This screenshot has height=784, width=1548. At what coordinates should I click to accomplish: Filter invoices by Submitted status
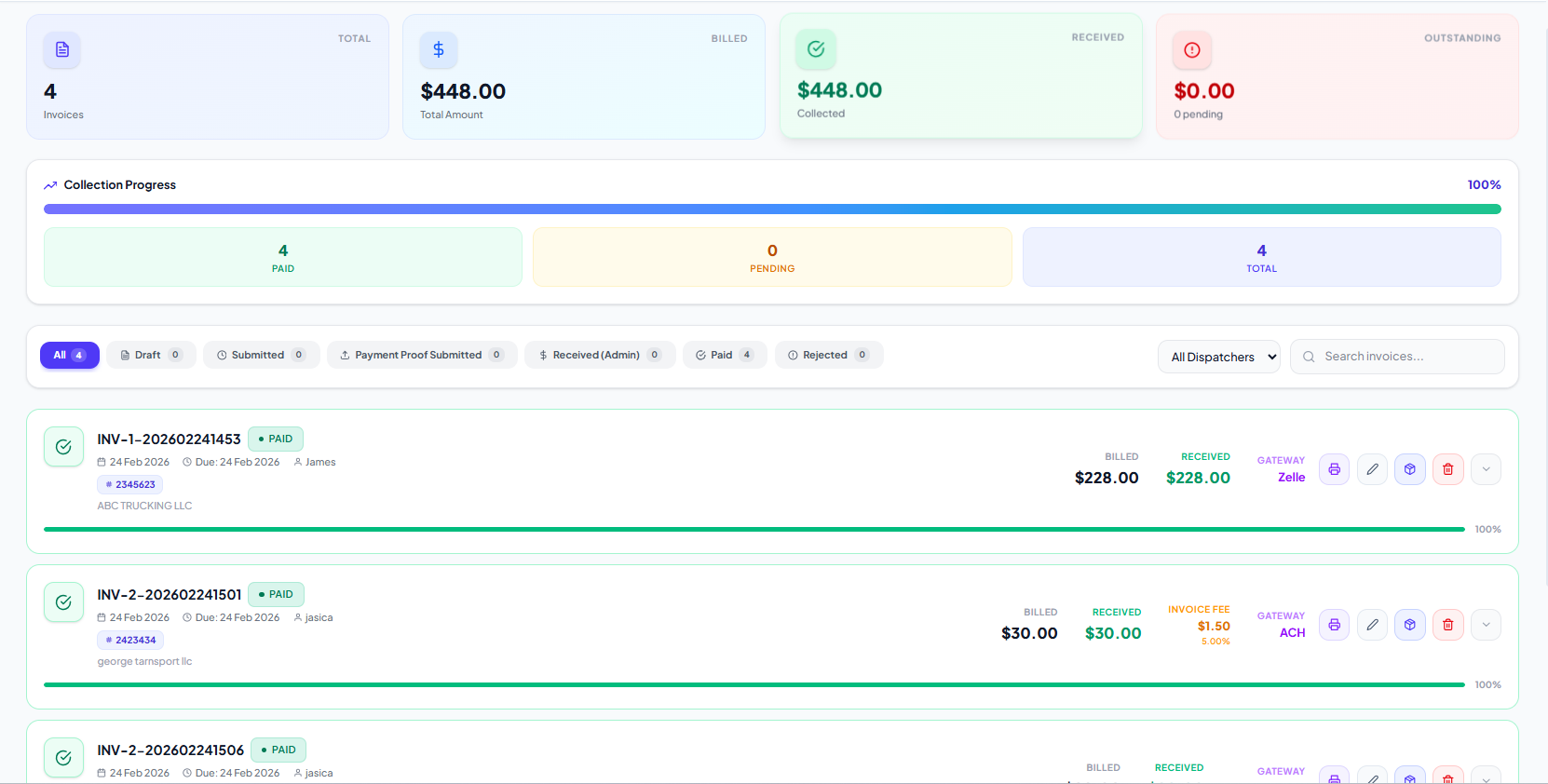[261, 355]
